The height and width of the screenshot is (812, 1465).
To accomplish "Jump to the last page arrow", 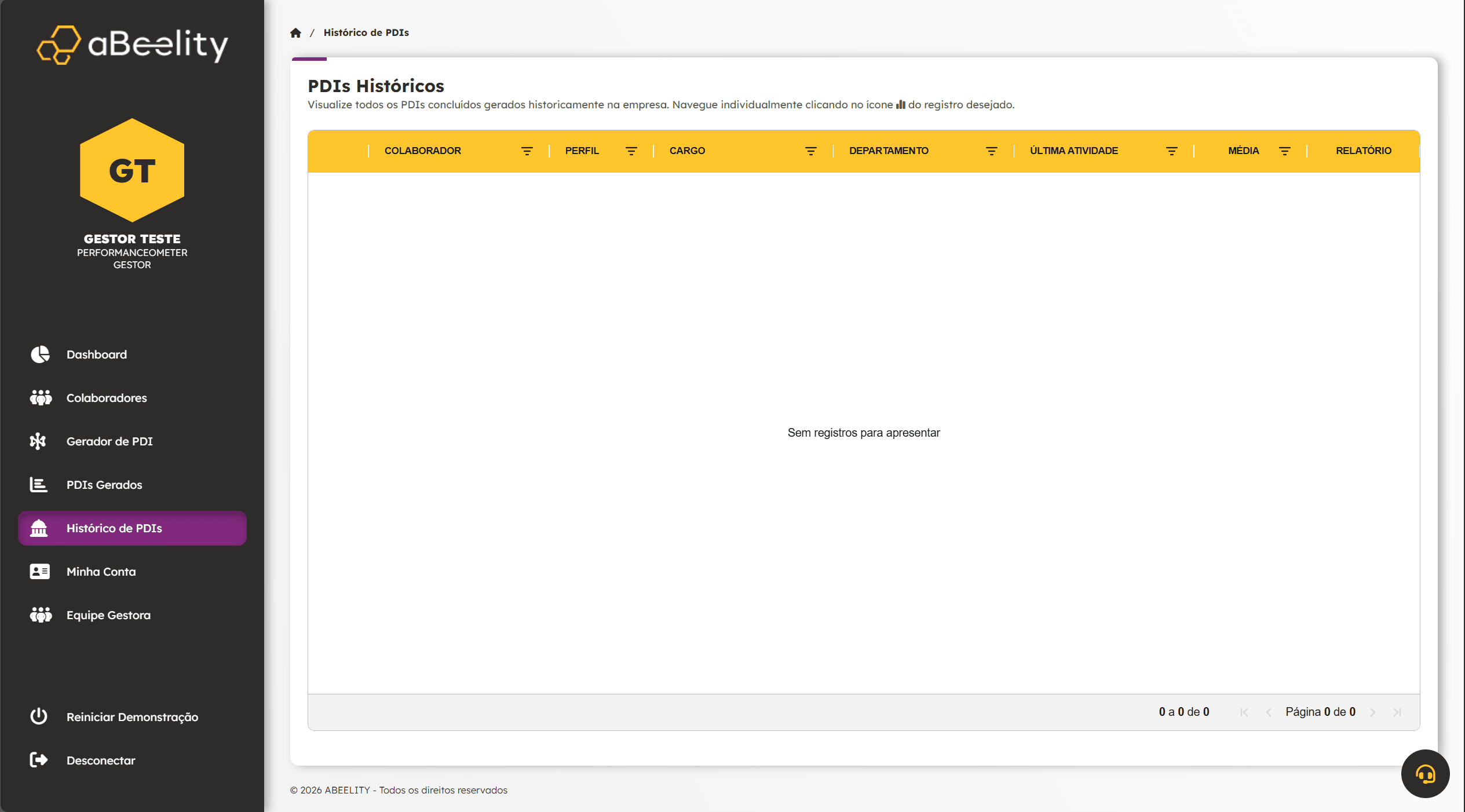I will (x=1398, y=712).
